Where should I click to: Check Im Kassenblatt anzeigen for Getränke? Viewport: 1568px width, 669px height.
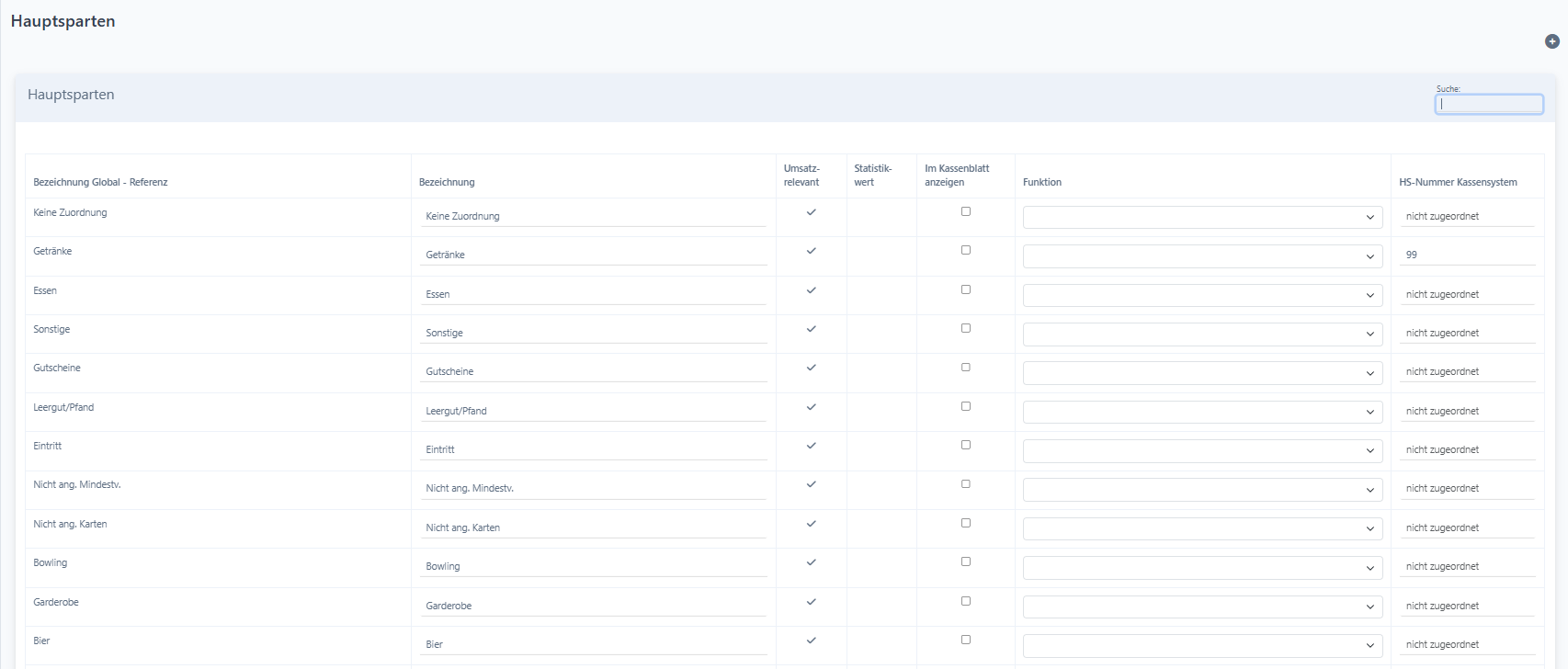(966, 250)
